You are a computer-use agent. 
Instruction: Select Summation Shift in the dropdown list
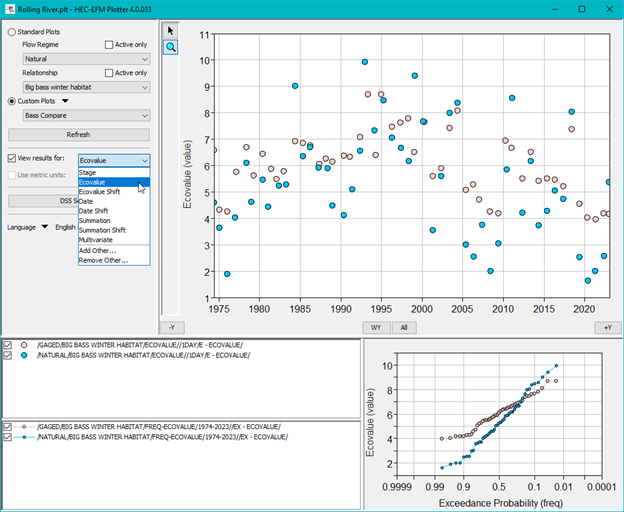(x=101, y=230)
